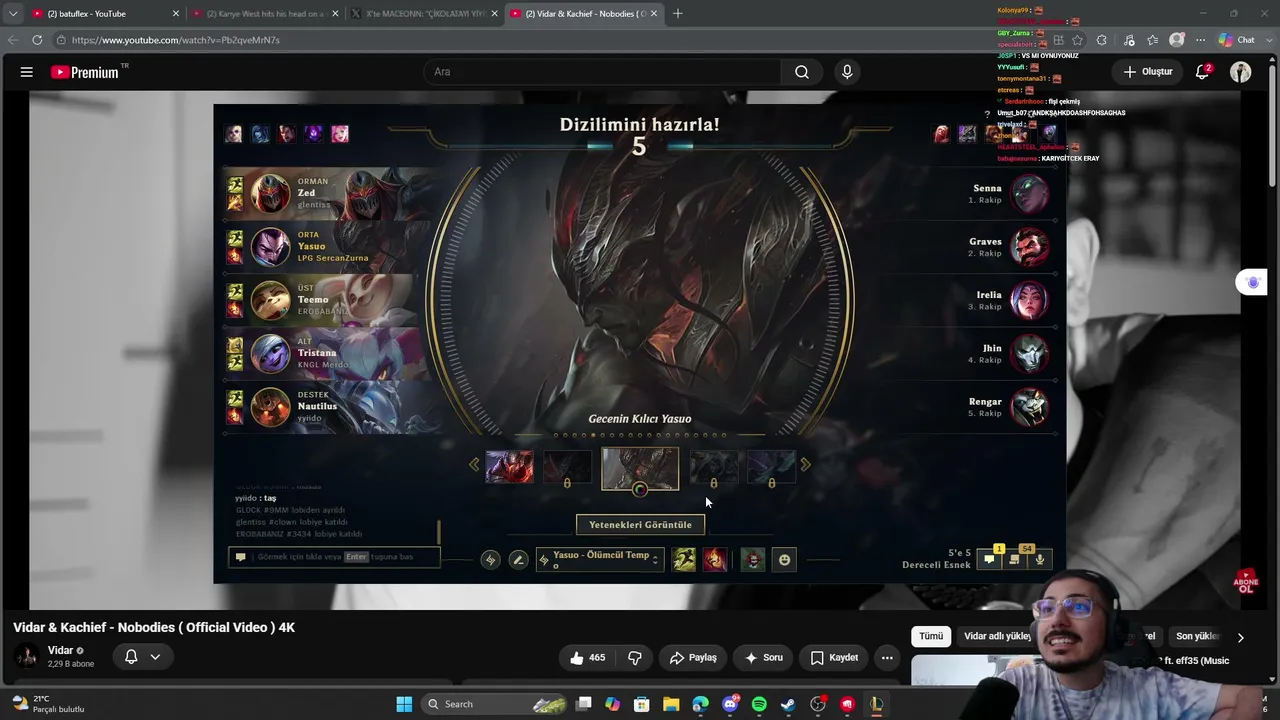Screen dimensions: 1280x720
Task: Click the YouTube search magnifier button
Action: pyautogui.click(x=802, y=72)
